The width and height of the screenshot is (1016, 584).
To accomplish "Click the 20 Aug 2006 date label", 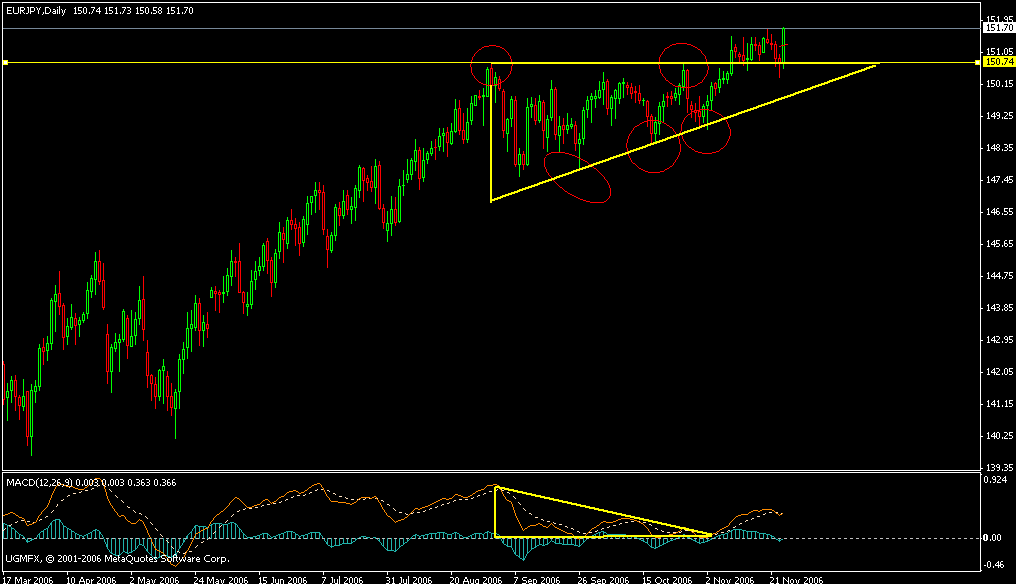I will pos(476,579).
